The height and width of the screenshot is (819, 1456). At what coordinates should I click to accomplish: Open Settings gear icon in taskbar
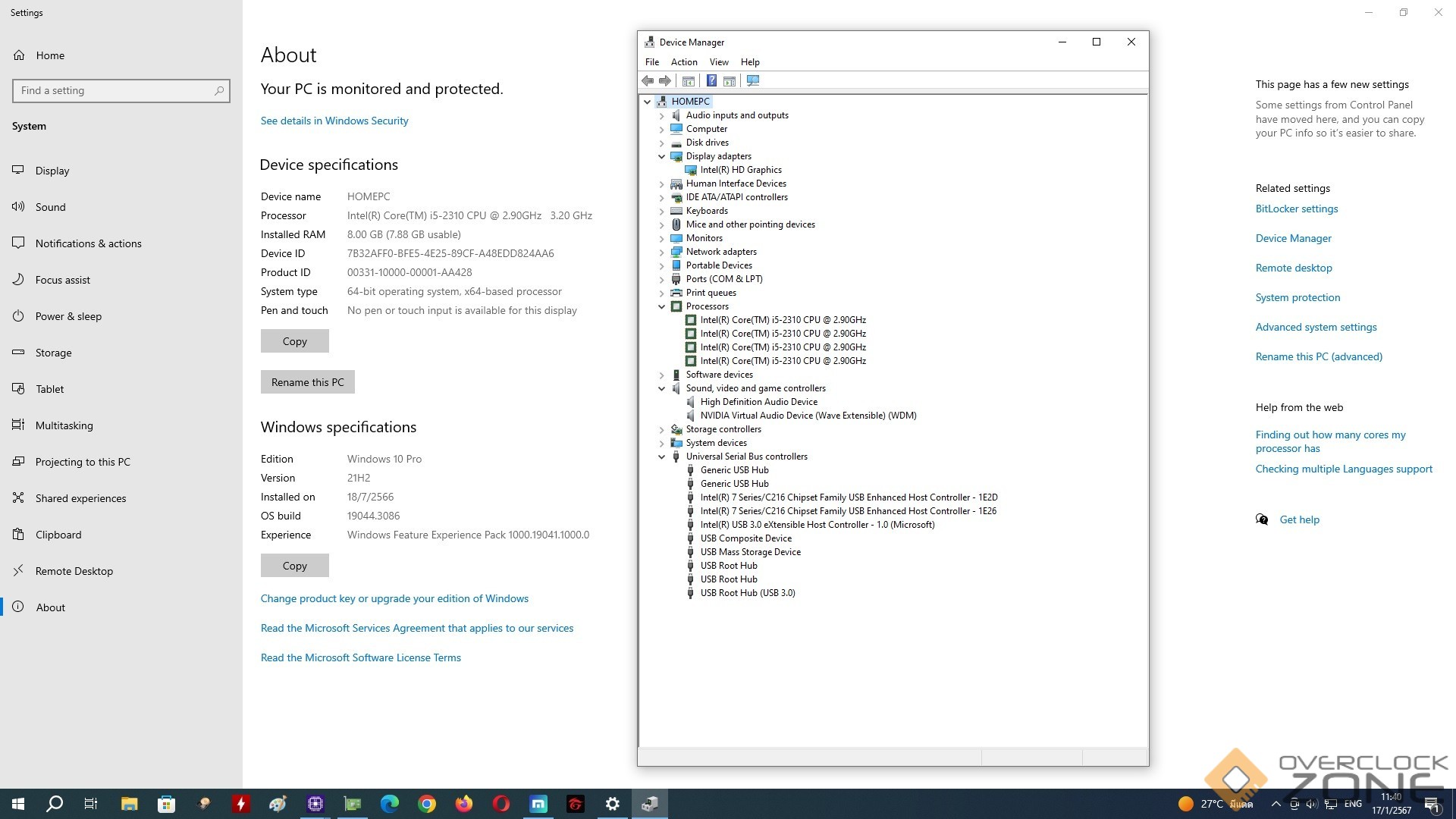click(613, 804)
